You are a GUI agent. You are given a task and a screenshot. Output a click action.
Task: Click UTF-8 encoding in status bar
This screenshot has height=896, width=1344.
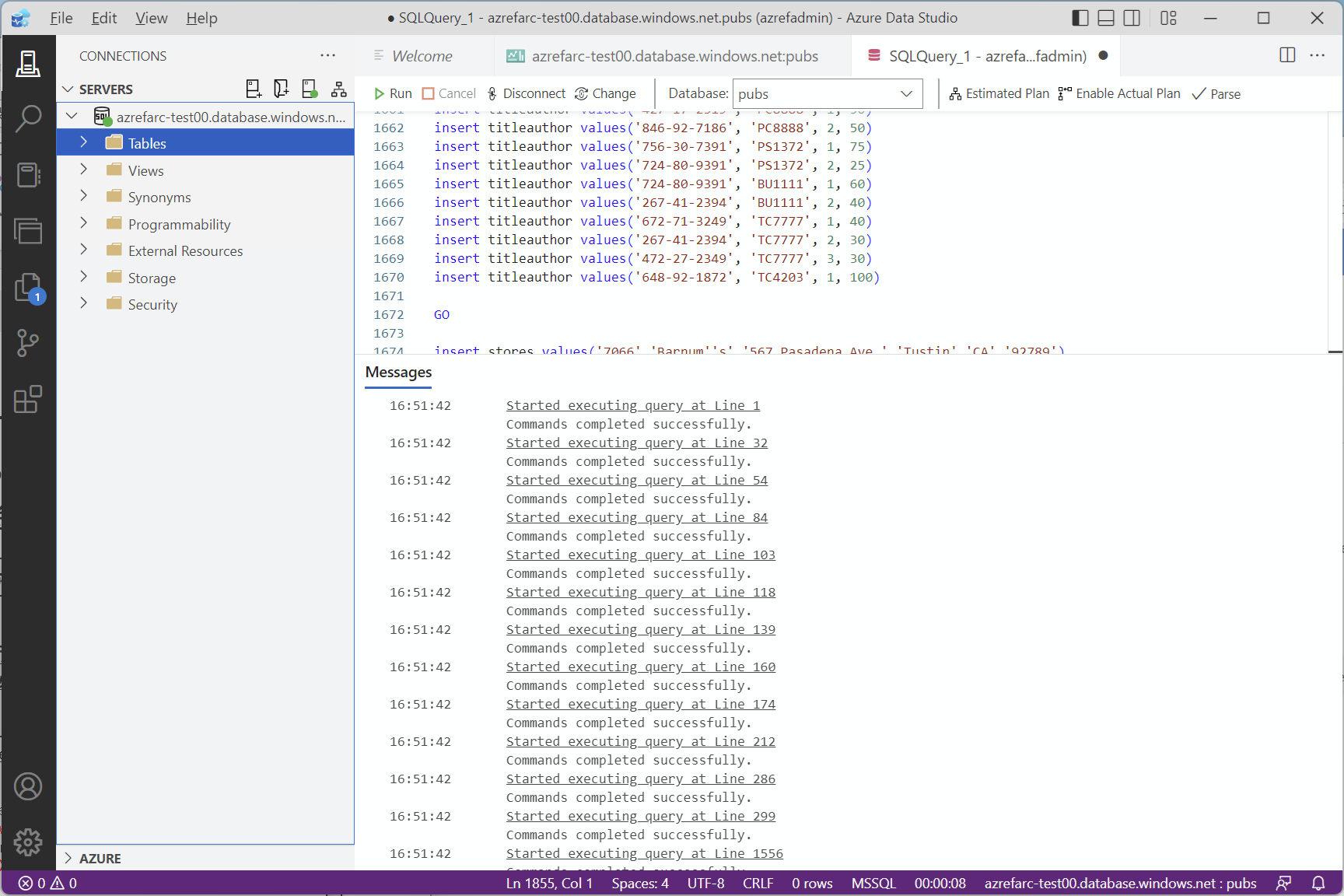click(706, 884)
